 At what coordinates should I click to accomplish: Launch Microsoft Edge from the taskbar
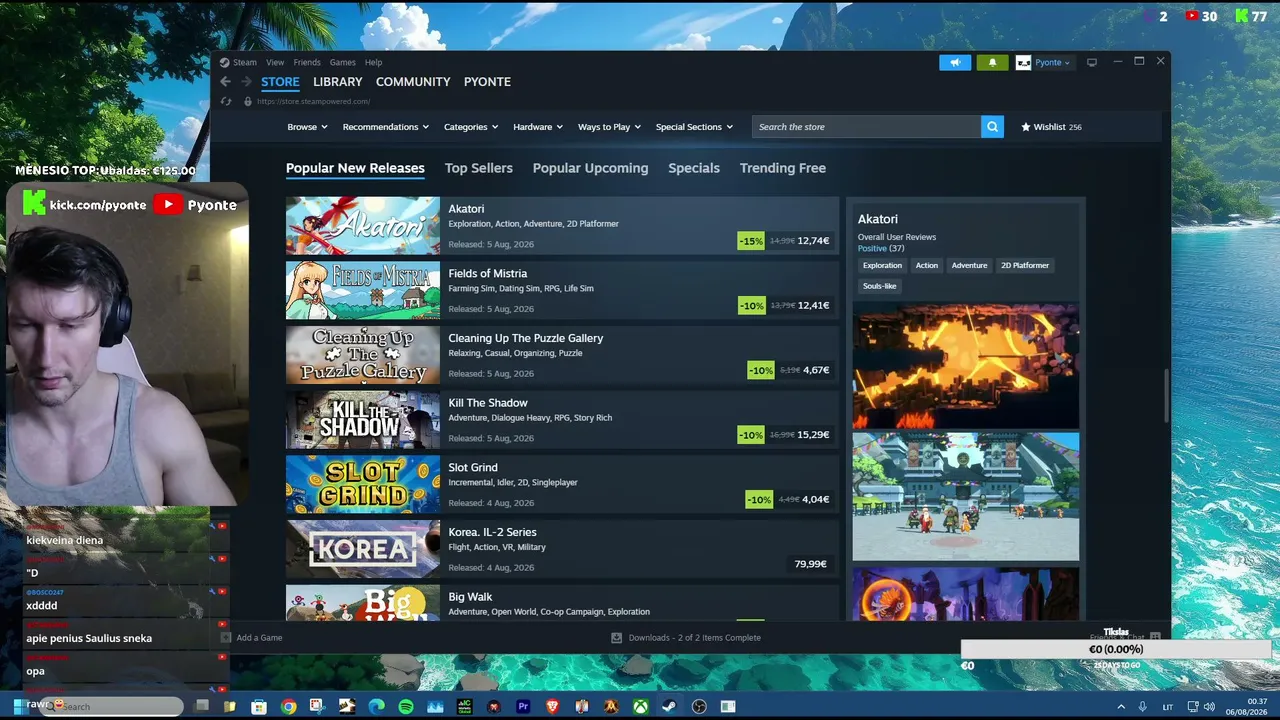tap(376, 707)
